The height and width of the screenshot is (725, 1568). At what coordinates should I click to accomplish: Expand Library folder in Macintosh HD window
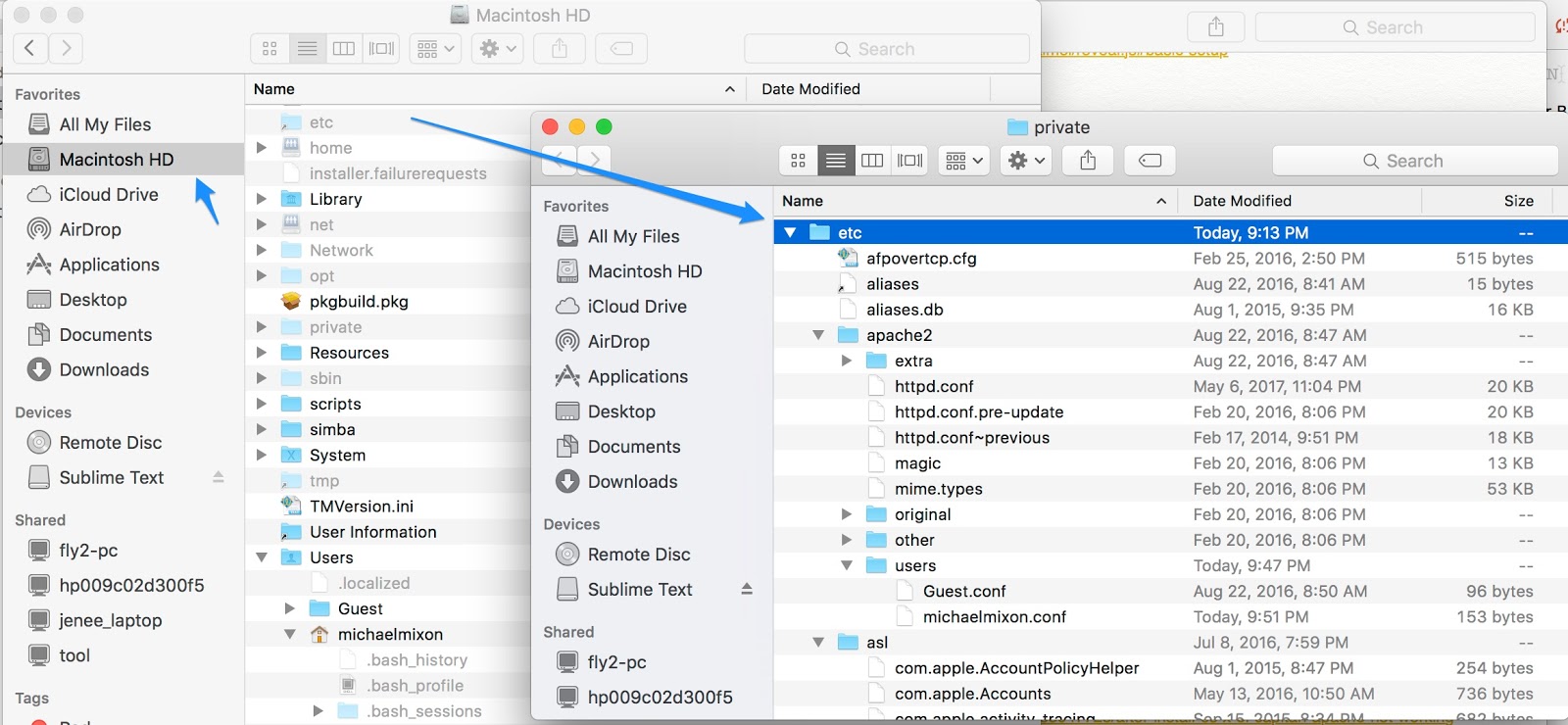[262, 199]
